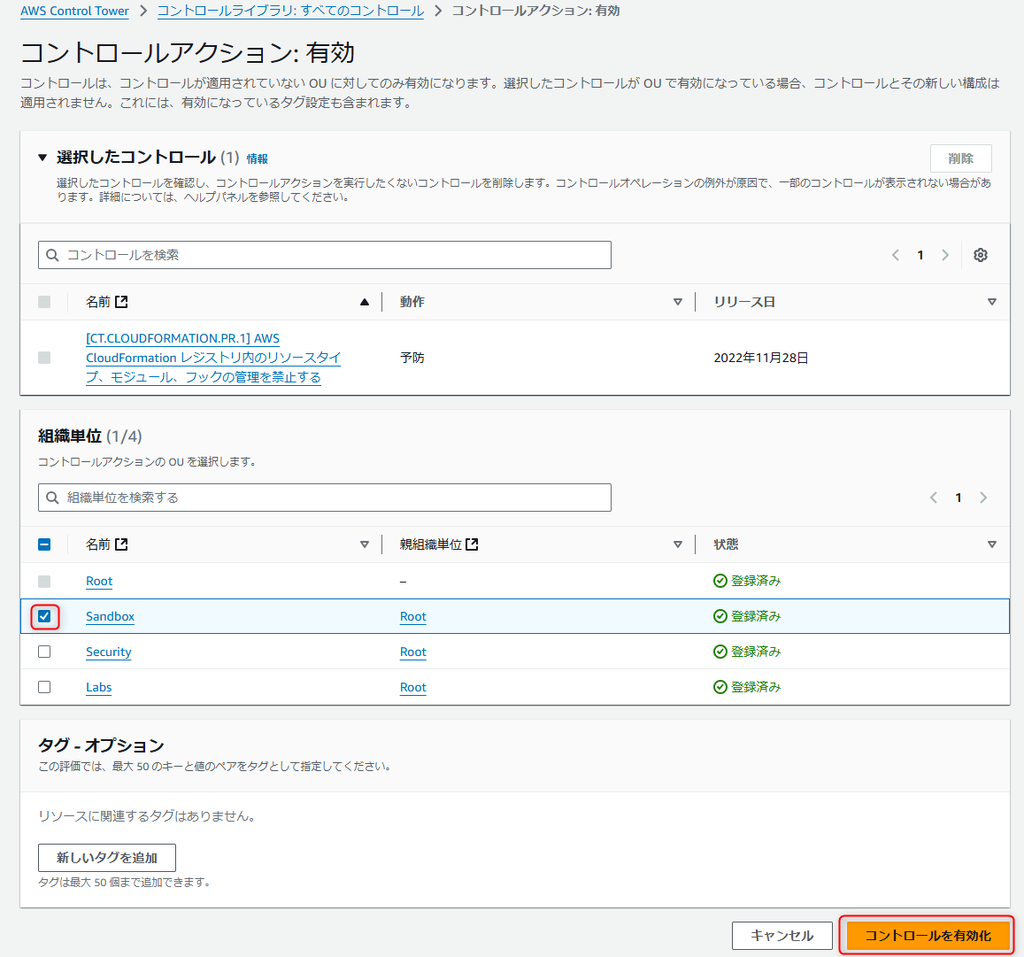Open AWS Control Tower breadcrumb link
Image resolution: width=1024 pixels, height=957 pixels.
(74, 11)
